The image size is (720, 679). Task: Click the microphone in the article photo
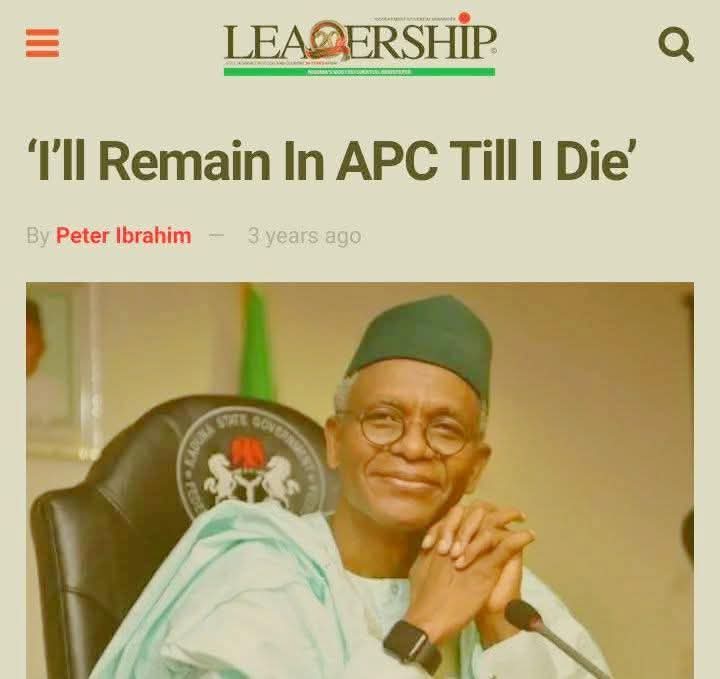tap(558, 639)
